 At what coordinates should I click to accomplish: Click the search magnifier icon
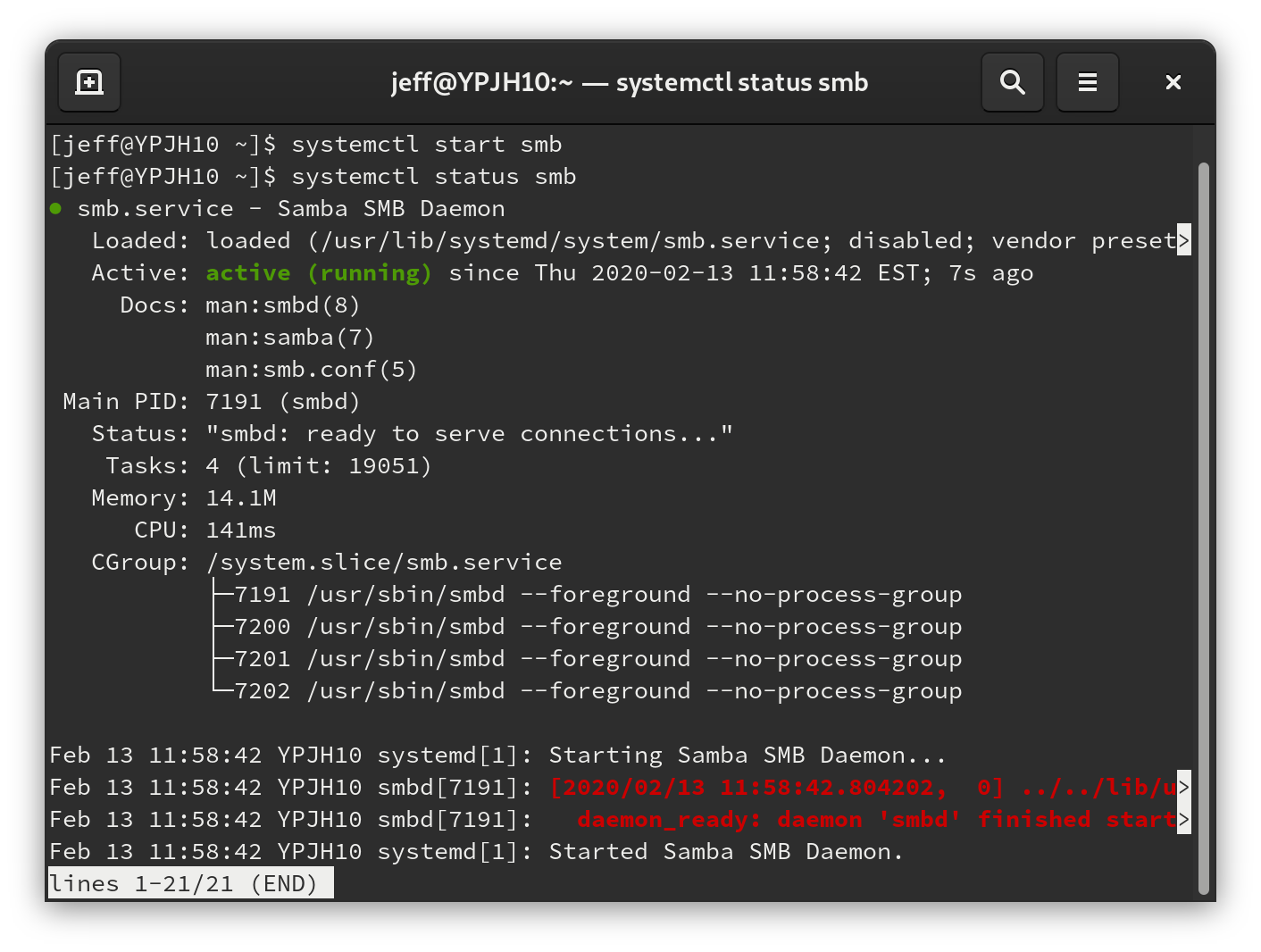(x=1012, y=82)
